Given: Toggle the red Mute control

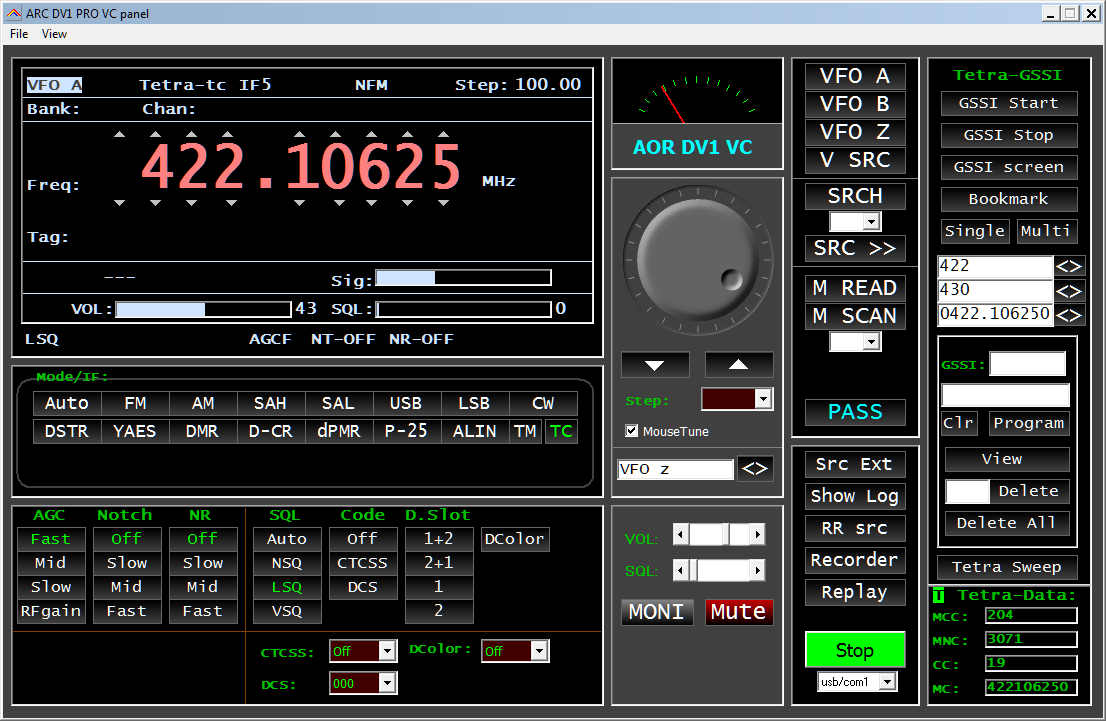Looking at the screenshot, I should [x=739, y=611].
